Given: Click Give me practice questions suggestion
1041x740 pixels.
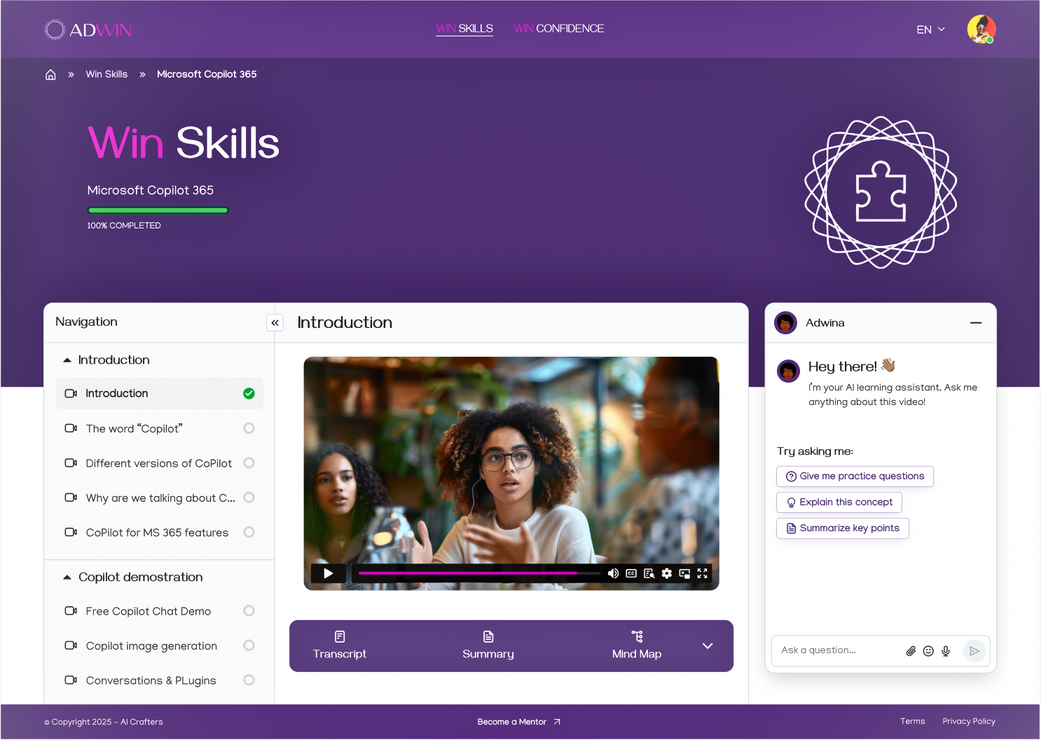Looking at the screenshot, I should click(x=854, y=476).
